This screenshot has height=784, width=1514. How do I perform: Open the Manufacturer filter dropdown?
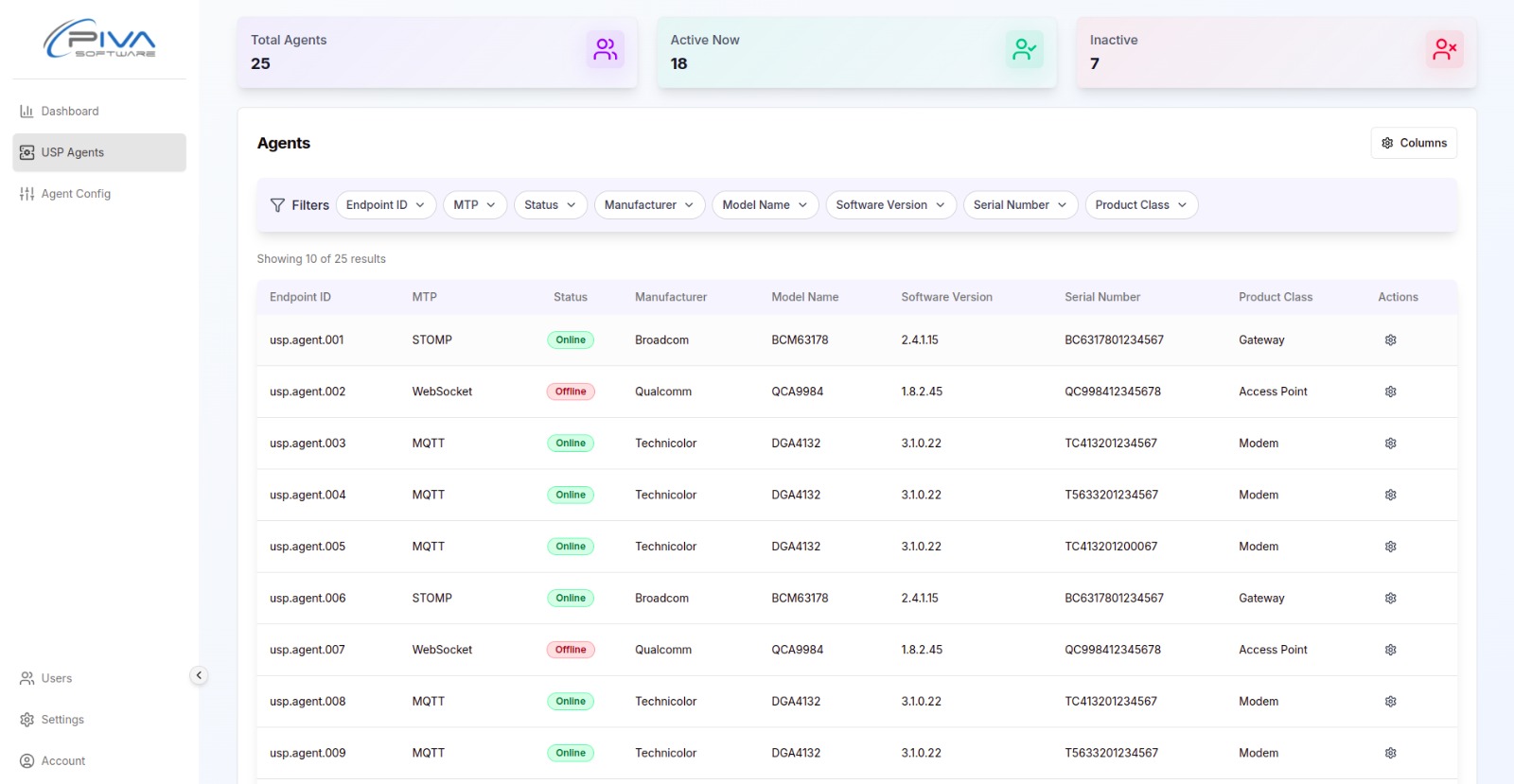pyautogui.click(x=649, y=205)
